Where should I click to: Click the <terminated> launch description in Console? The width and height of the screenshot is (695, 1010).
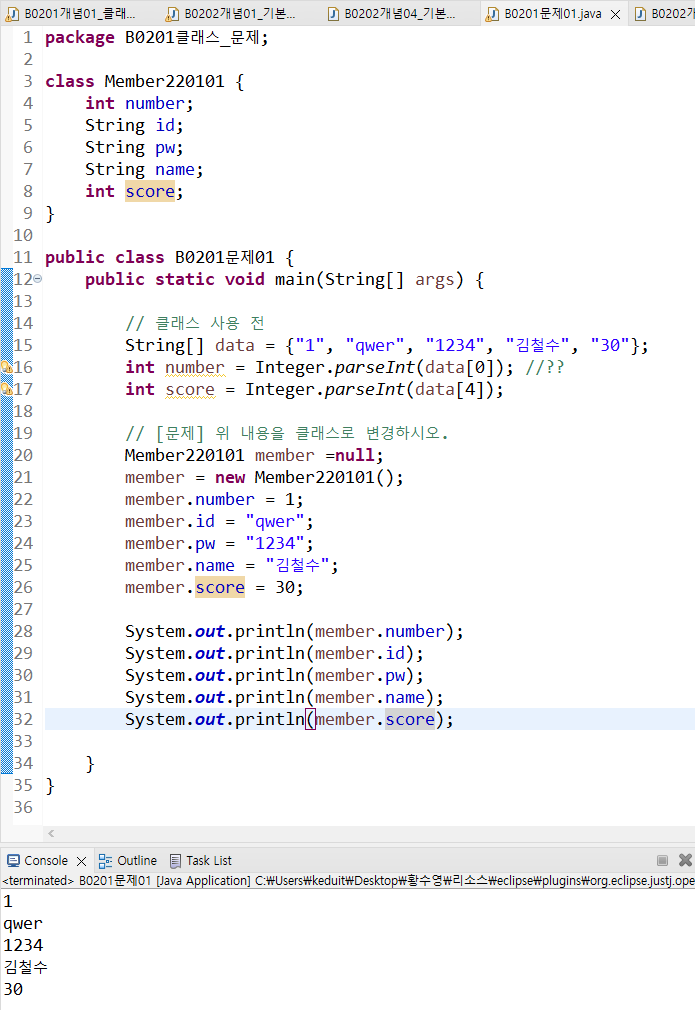(348, 881)
